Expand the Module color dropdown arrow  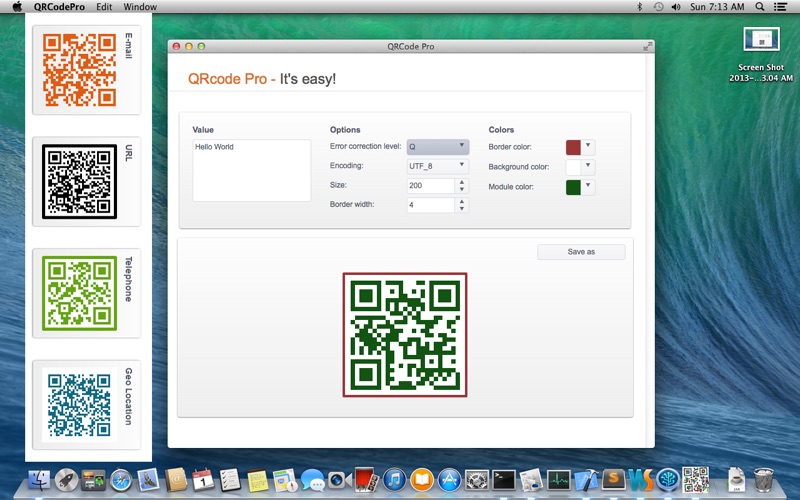coord(588,186)
